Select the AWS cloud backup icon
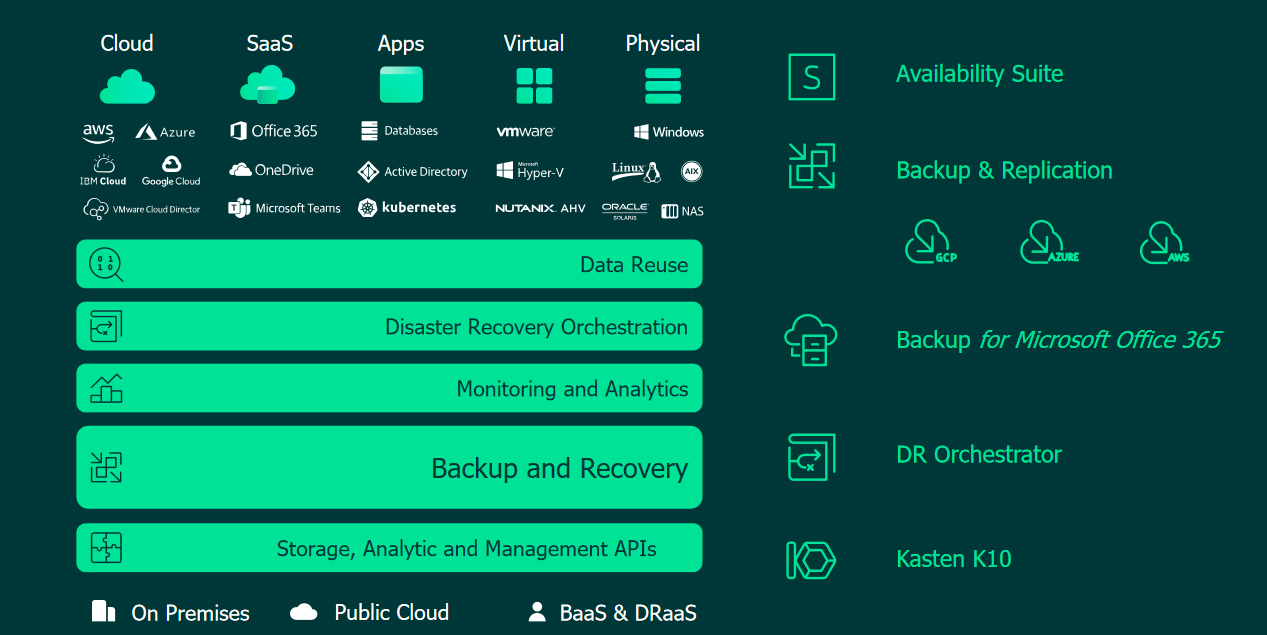This screenshot has height=635, width=1267. 1165,242
